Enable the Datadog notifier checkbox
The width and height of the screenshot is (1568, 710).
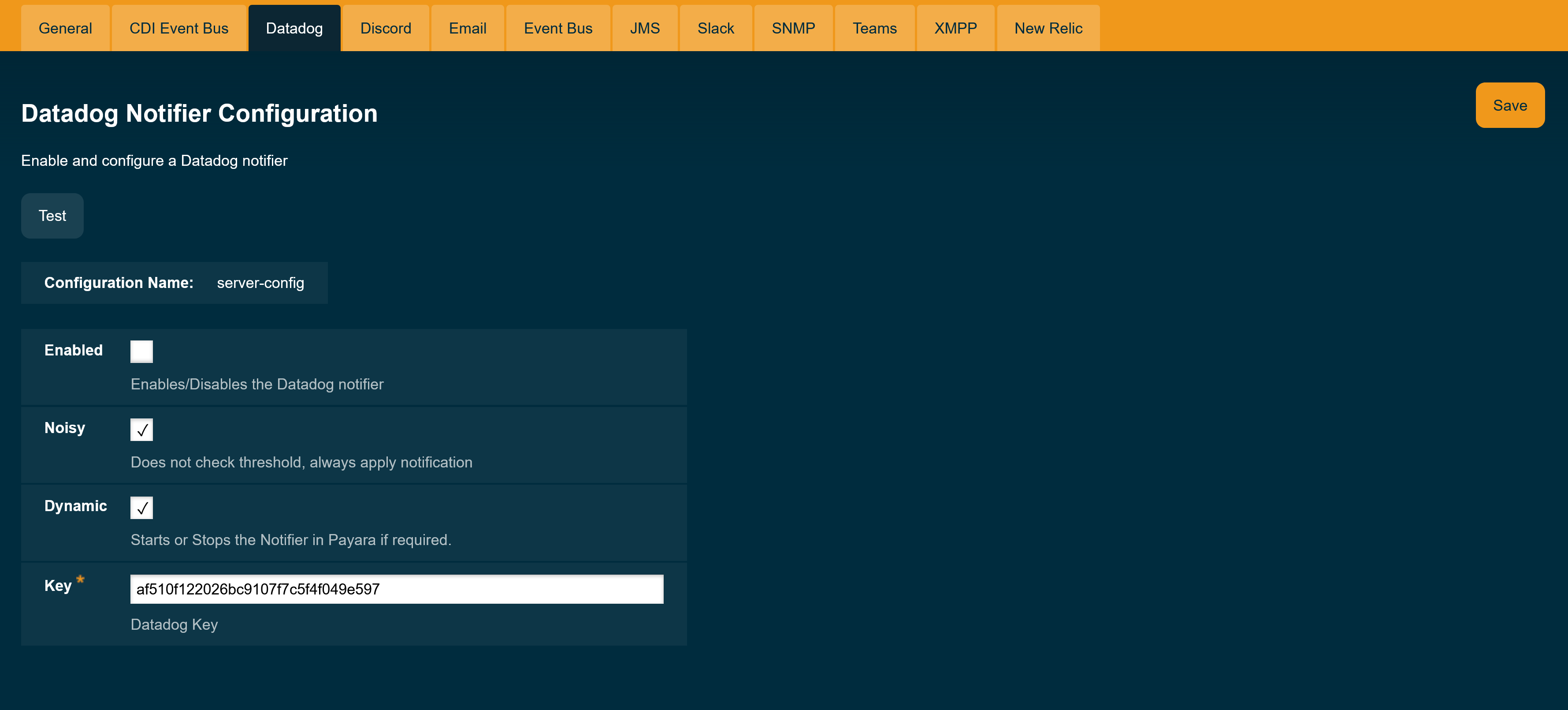click(141, 351)
